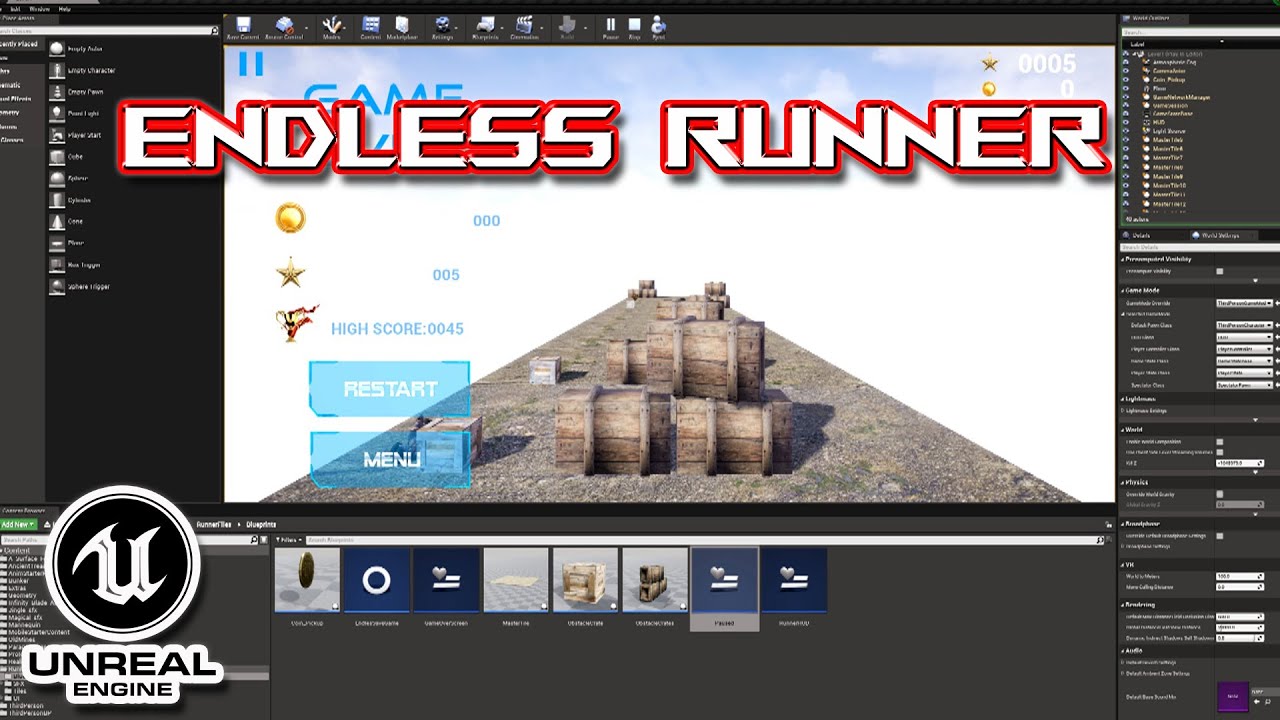Open Default Pawn Class dropdown
Viewport: 1280px width, 720px height.
[1244, 326]
